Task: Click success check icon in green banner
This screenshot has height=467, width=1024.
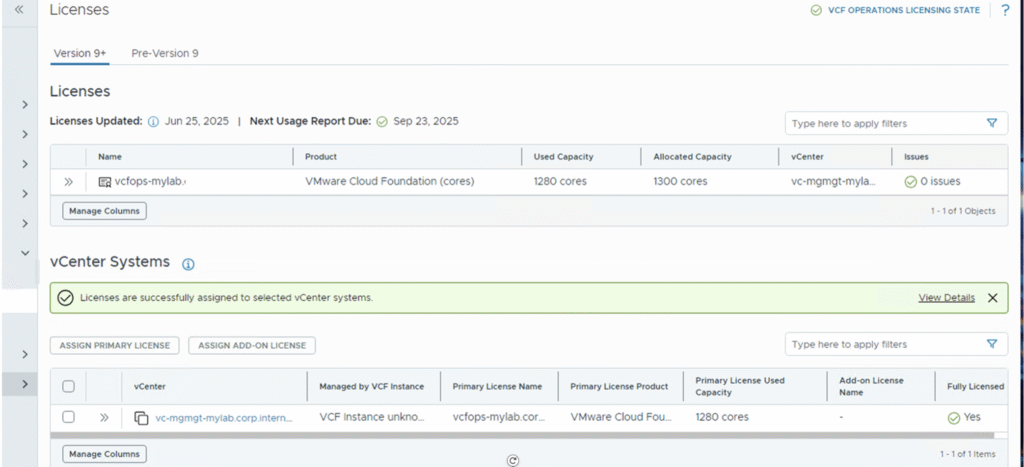Action: [x=65, y=298]
